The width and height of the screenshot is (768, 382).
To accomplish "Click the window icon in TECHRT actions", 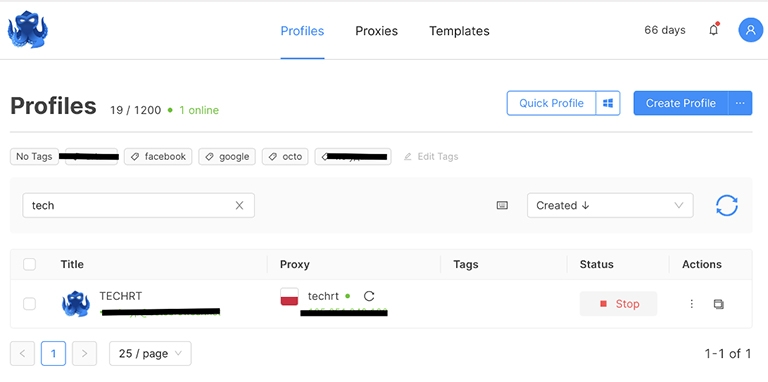I will [718, 304].
